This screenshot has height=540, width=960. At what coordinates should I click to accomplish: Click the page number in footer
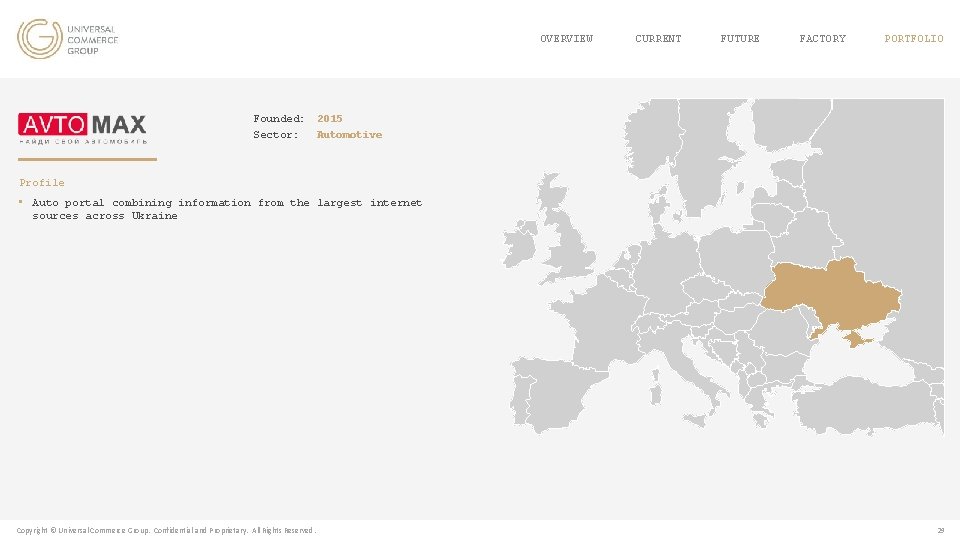pyautogui.click(x=940, y=530)
